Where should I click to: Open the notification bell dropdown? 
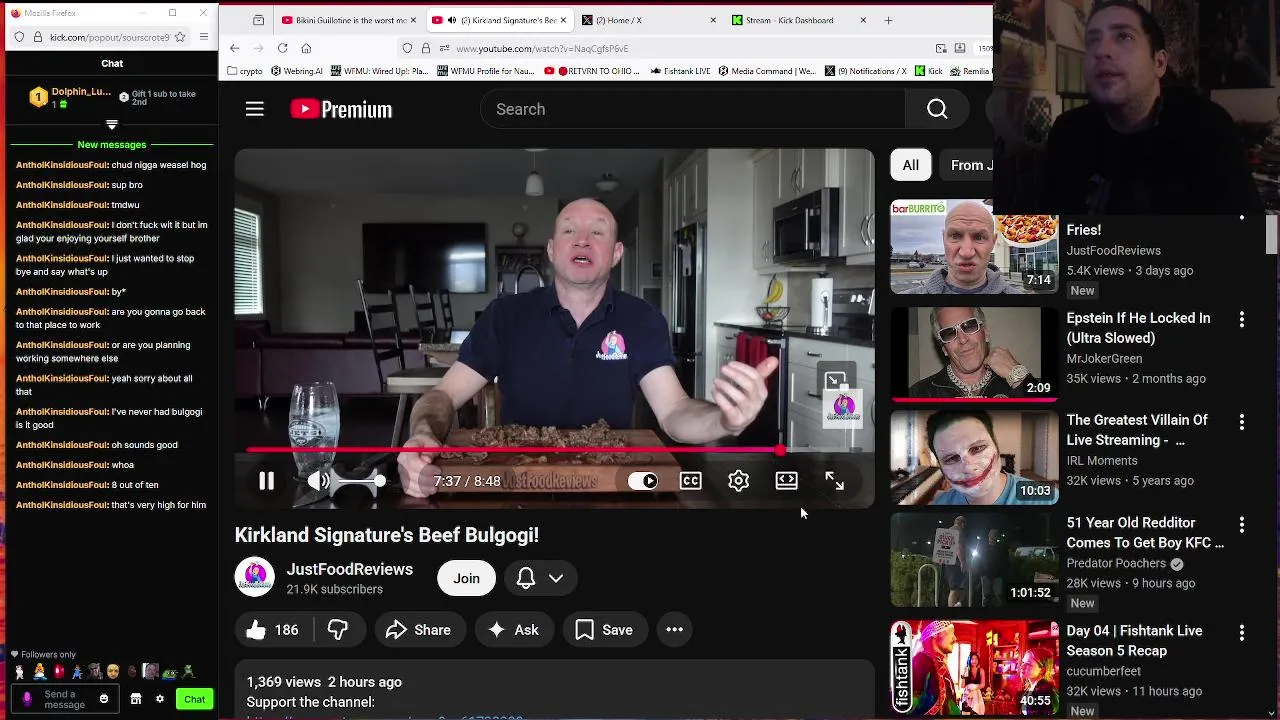540,578
